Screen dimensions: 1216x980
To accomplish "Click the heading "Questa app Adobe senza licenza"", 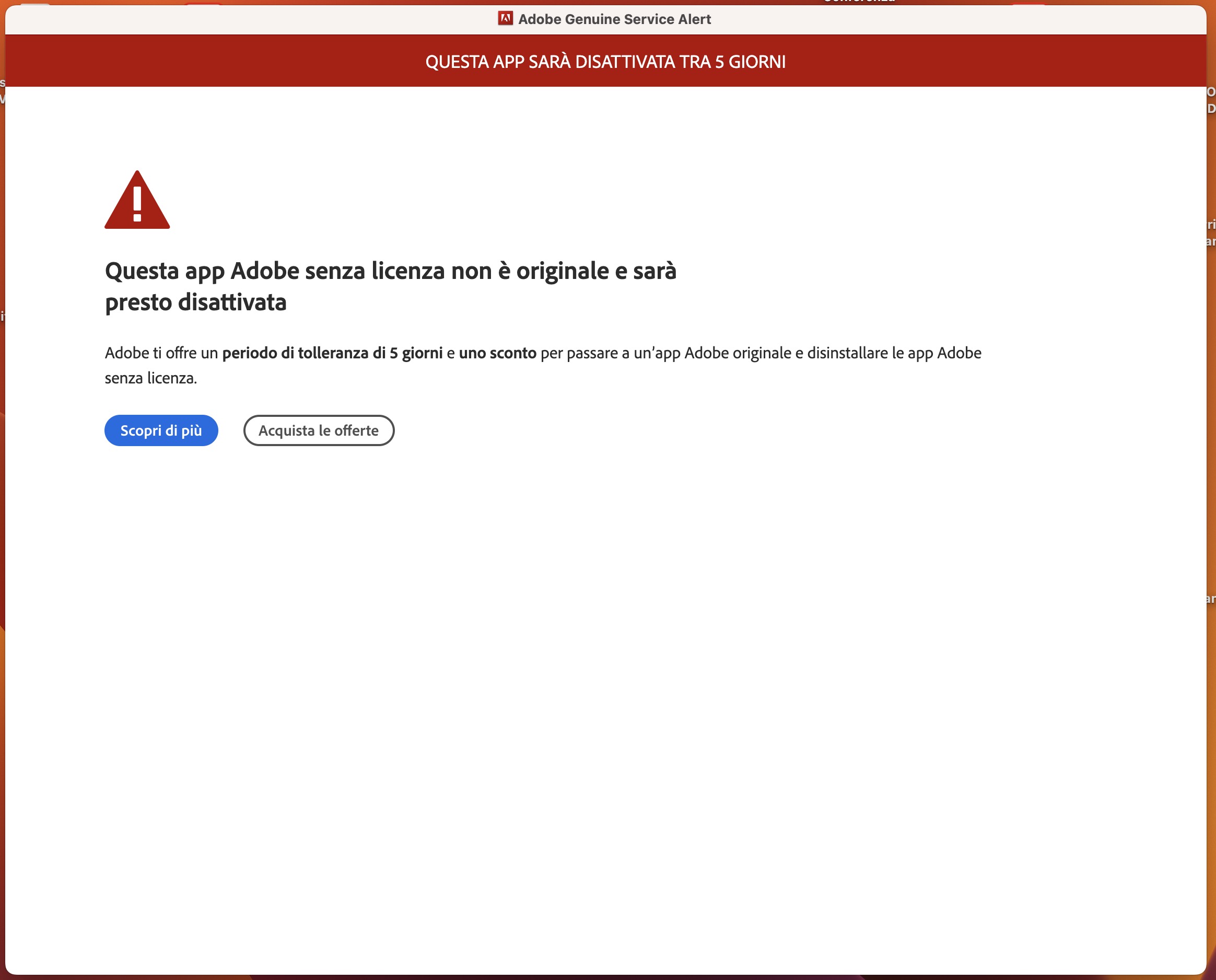I will (x=274, y=271).
